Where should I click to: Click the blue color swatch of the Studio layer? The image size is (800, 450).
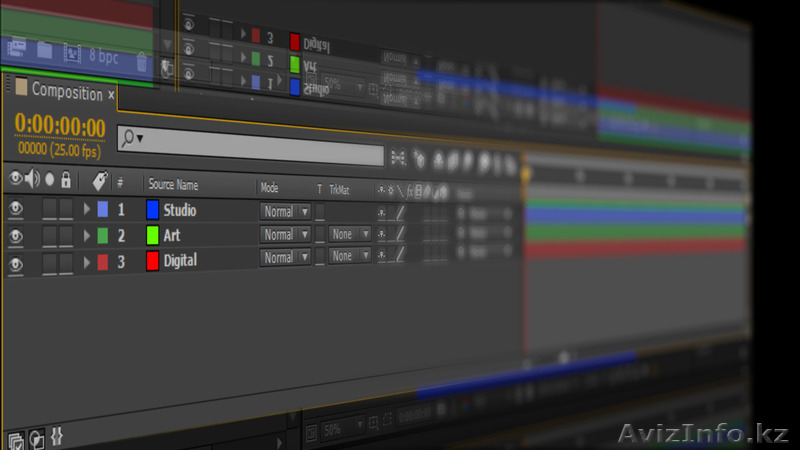pos(153,210)
